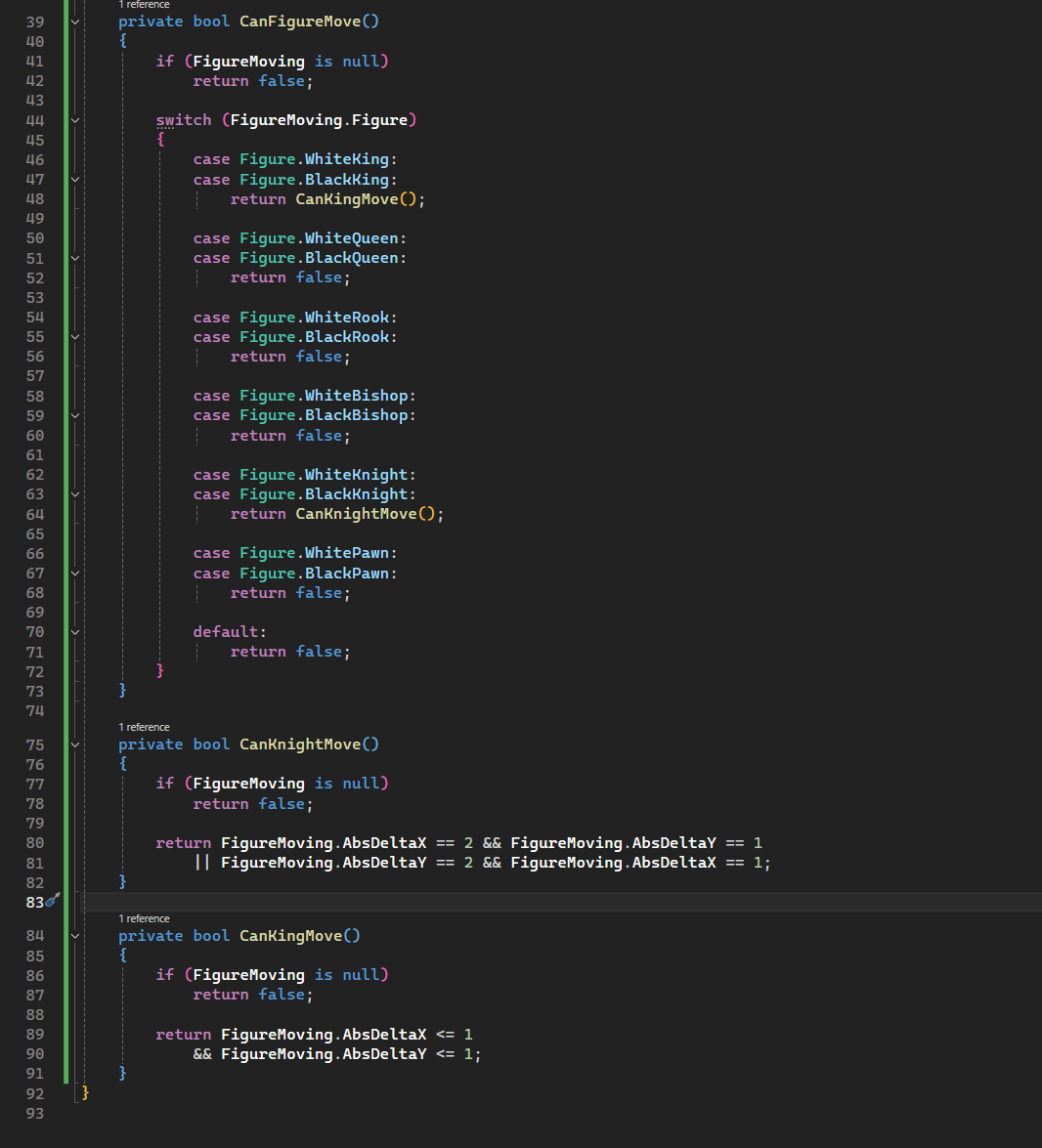The width and height of the screenshot is (1042, 1148).
Task: Open the screwdriver quick actions icon at line 83
Action: (53, 901)
